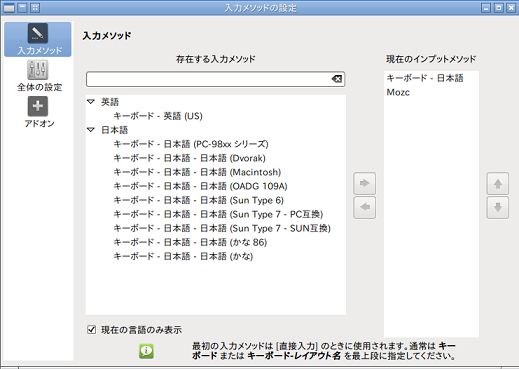Select Mozc in current input methods
Viewport: 519px width, 369px height.
point(398,92)
